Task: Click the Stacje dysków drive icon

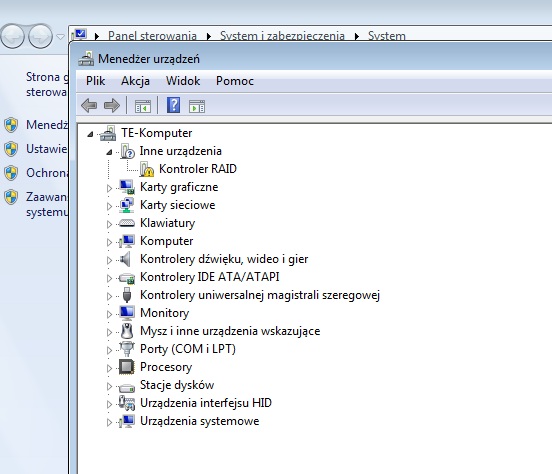Action: point(127,387)
